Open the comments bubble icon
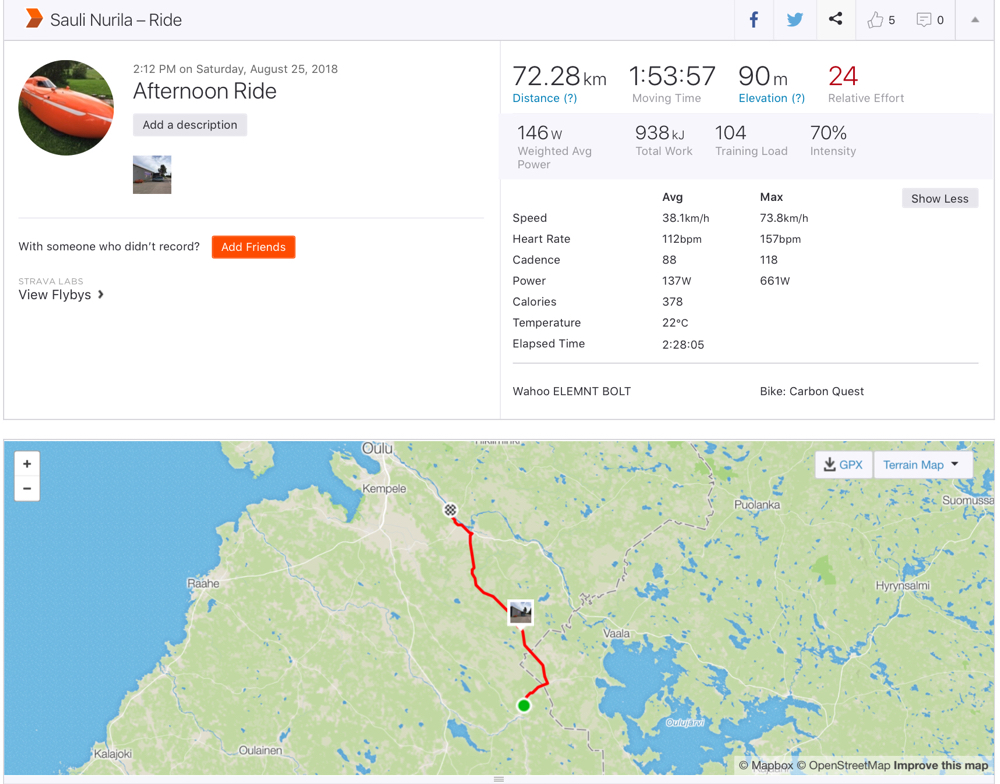The width and height of the screenshot is (1000, 784). (x=924, y=20)
